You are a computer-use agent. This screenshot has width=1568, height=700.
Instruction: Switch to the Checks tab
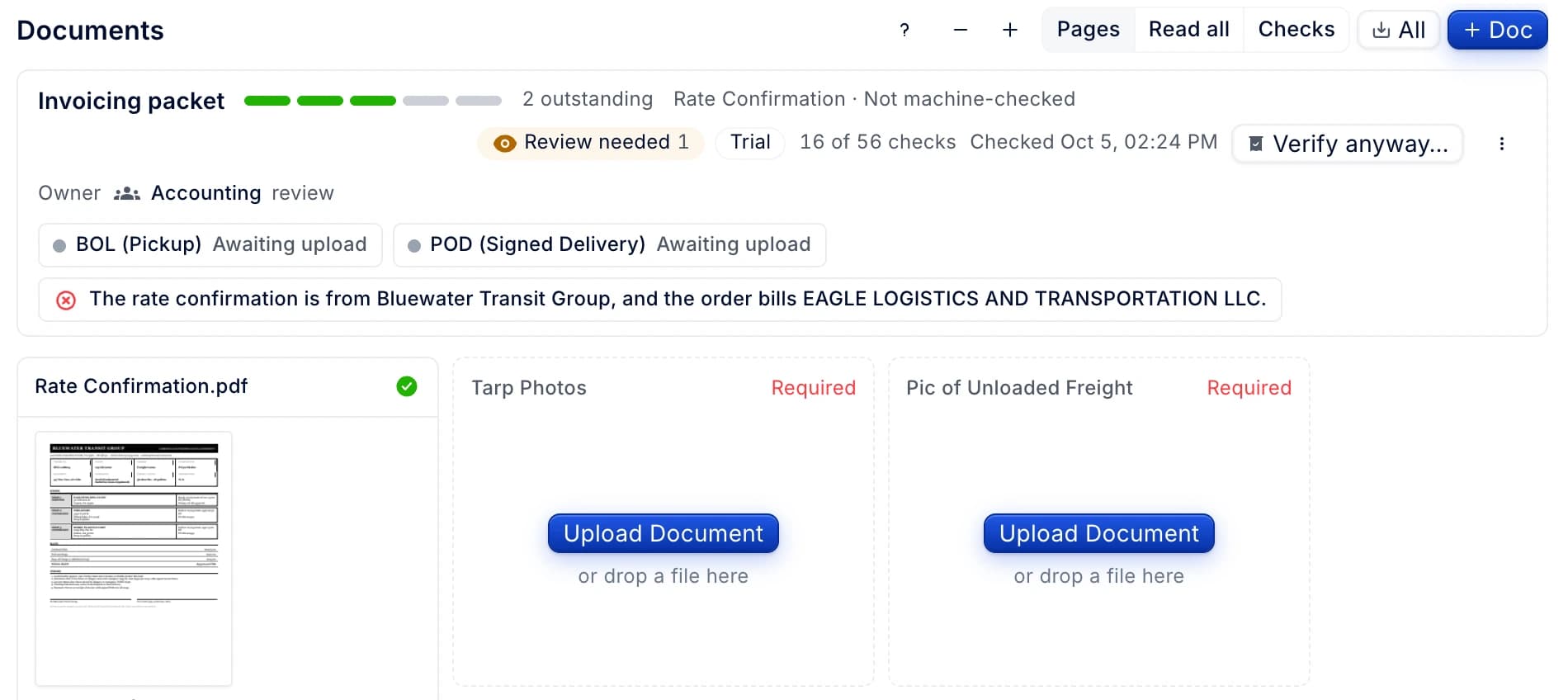click(1296, 30)
